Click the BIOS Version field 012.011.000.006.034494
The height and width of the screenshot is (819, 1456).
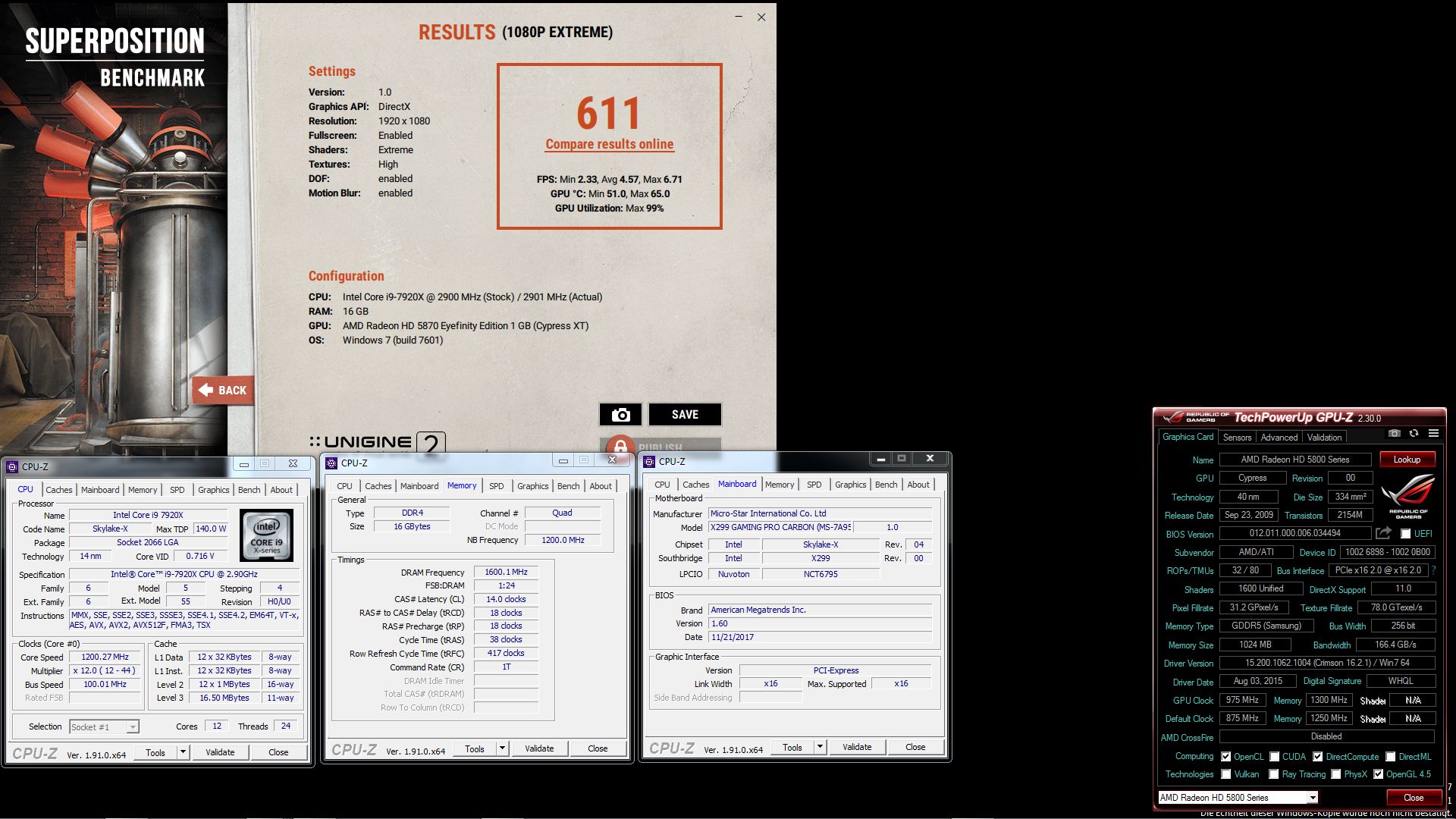[1294, 533]
